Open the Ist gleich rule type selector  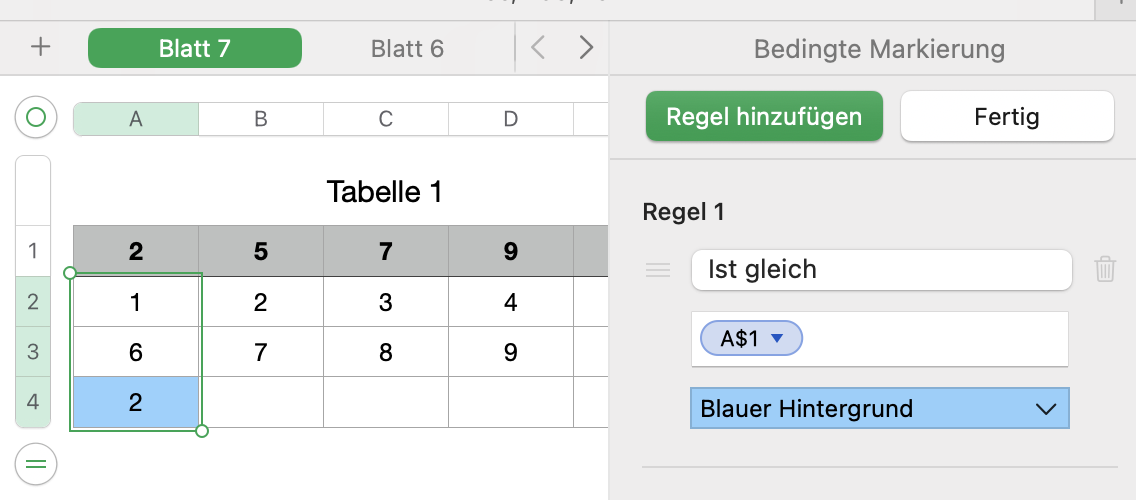point(880,269)
